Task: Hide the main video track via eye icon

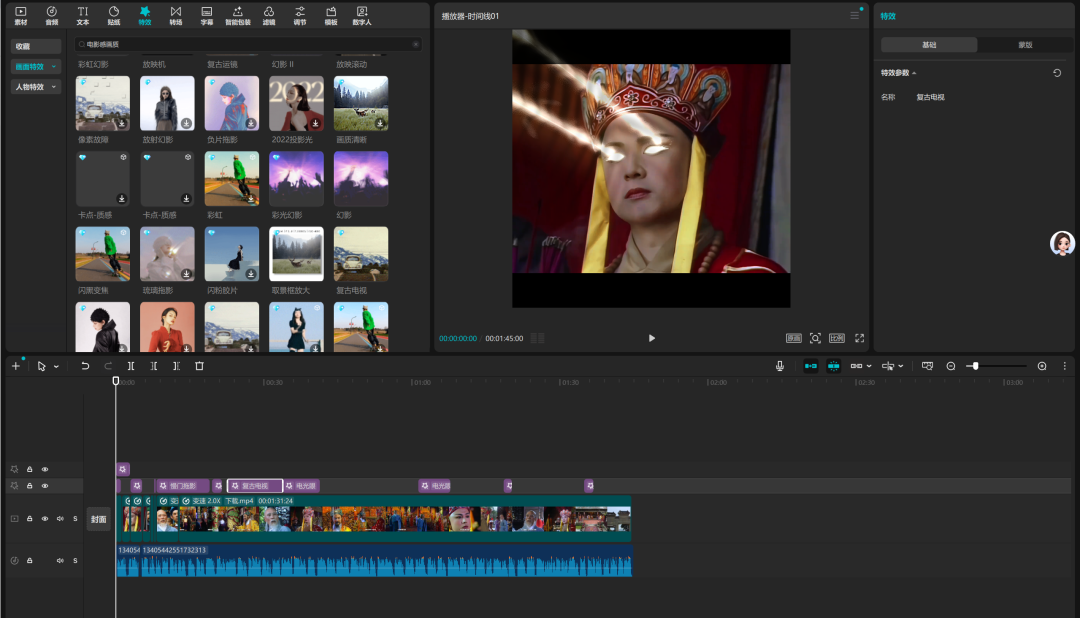Action: pos(45,519)
